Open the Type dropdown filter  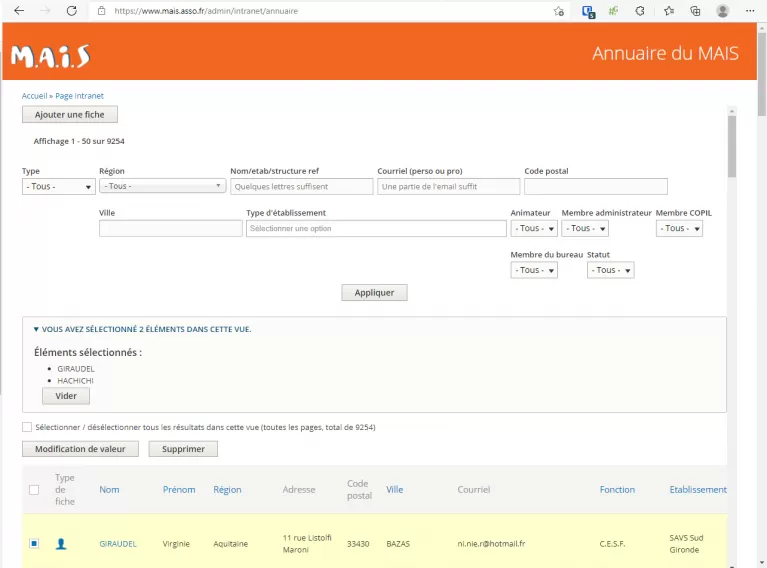tap(58, 186)
